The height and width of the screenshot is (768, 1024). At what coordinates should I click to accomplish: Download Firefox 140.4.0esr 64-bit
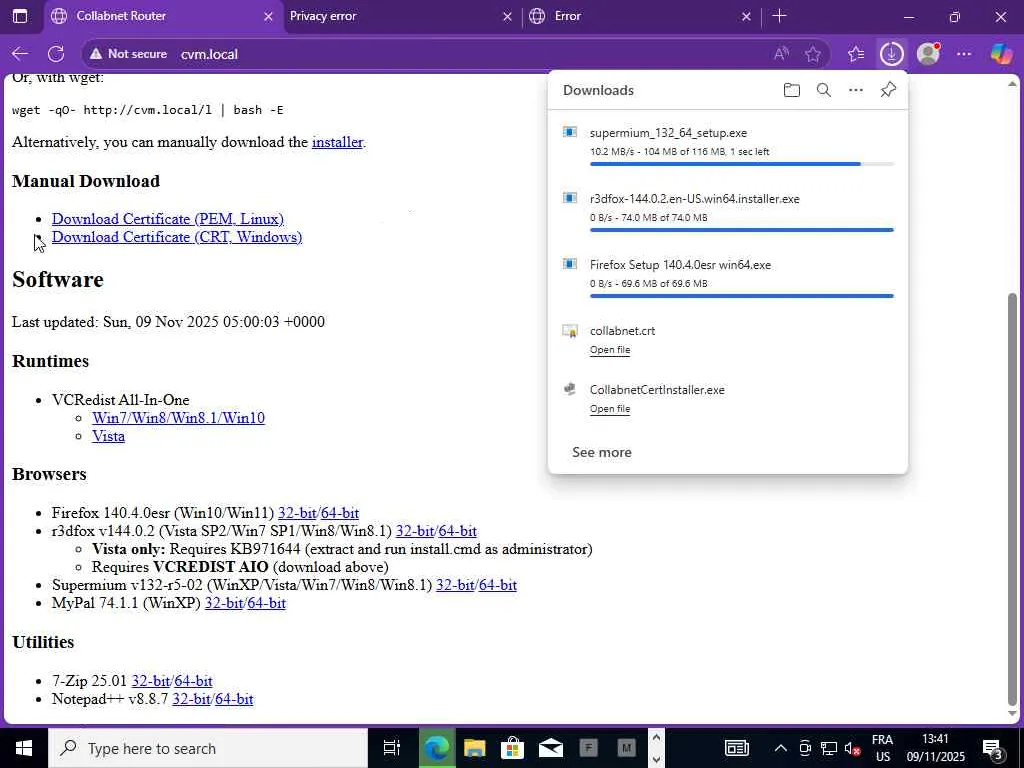[x=340, y=513]
